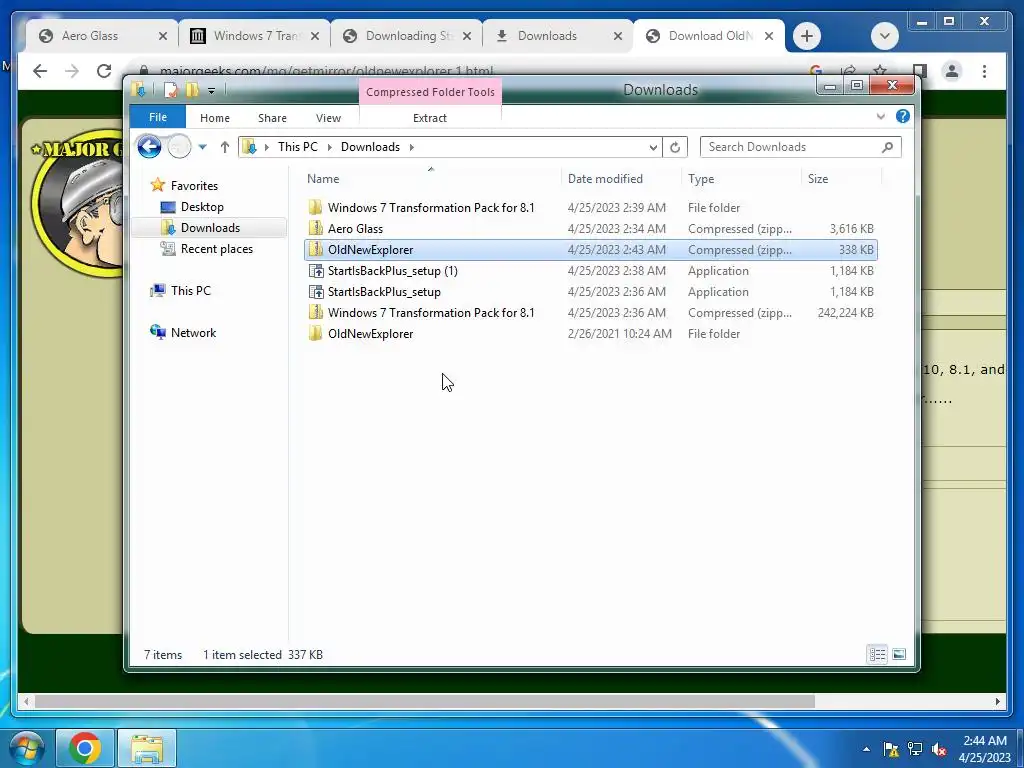The image size is (1024, 768).
Task: Open the File ribbon tab
Action: (x=157, y=117)
